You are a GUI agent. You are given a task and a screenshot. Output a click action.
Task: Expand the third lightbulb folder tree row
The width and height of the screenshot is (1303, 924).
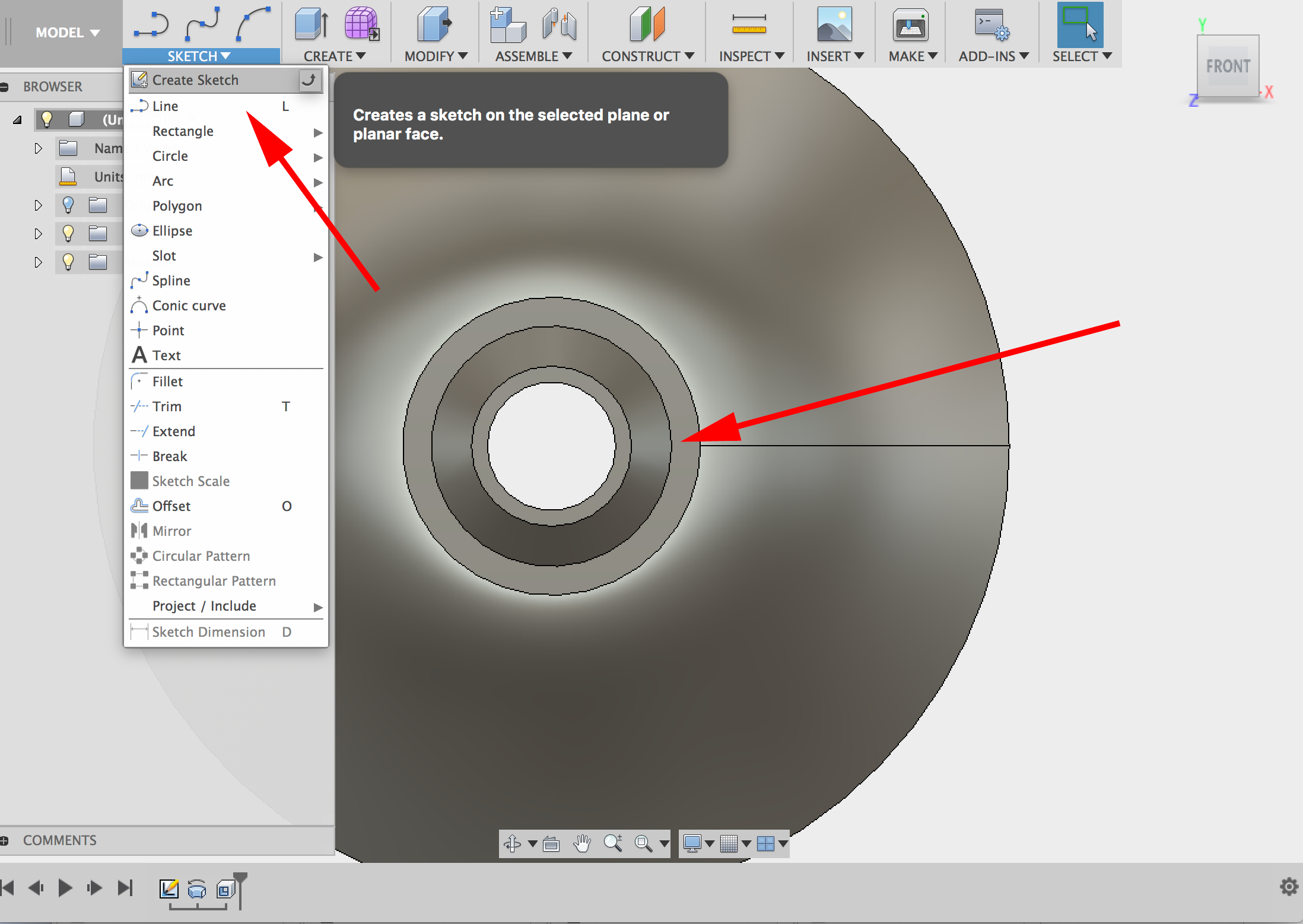[38, 262]
